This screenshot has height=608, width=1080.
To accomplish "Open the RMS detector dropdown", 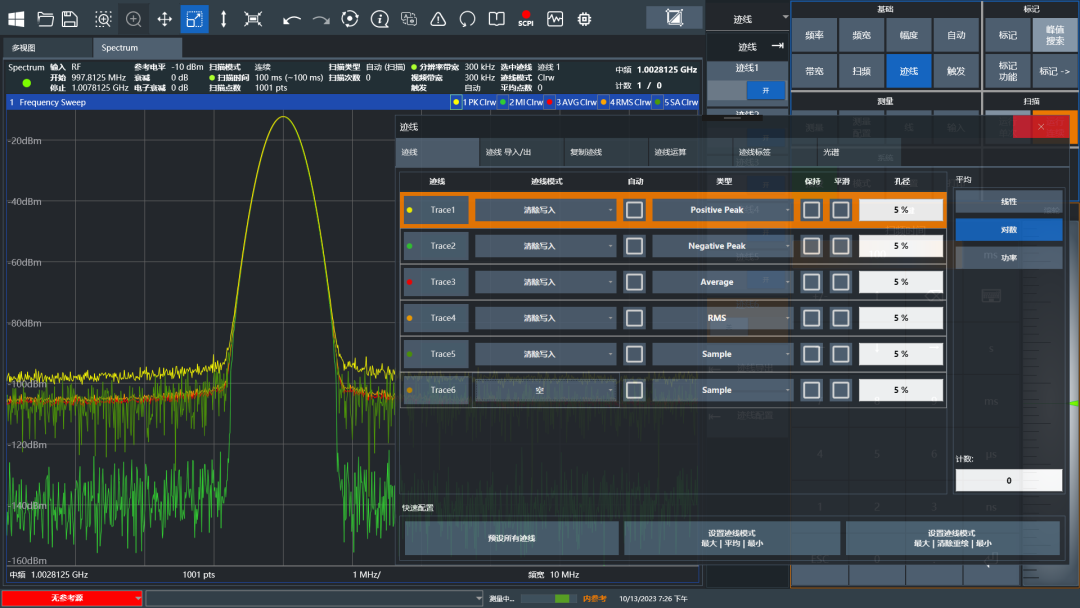I will [x=723, y=317].
